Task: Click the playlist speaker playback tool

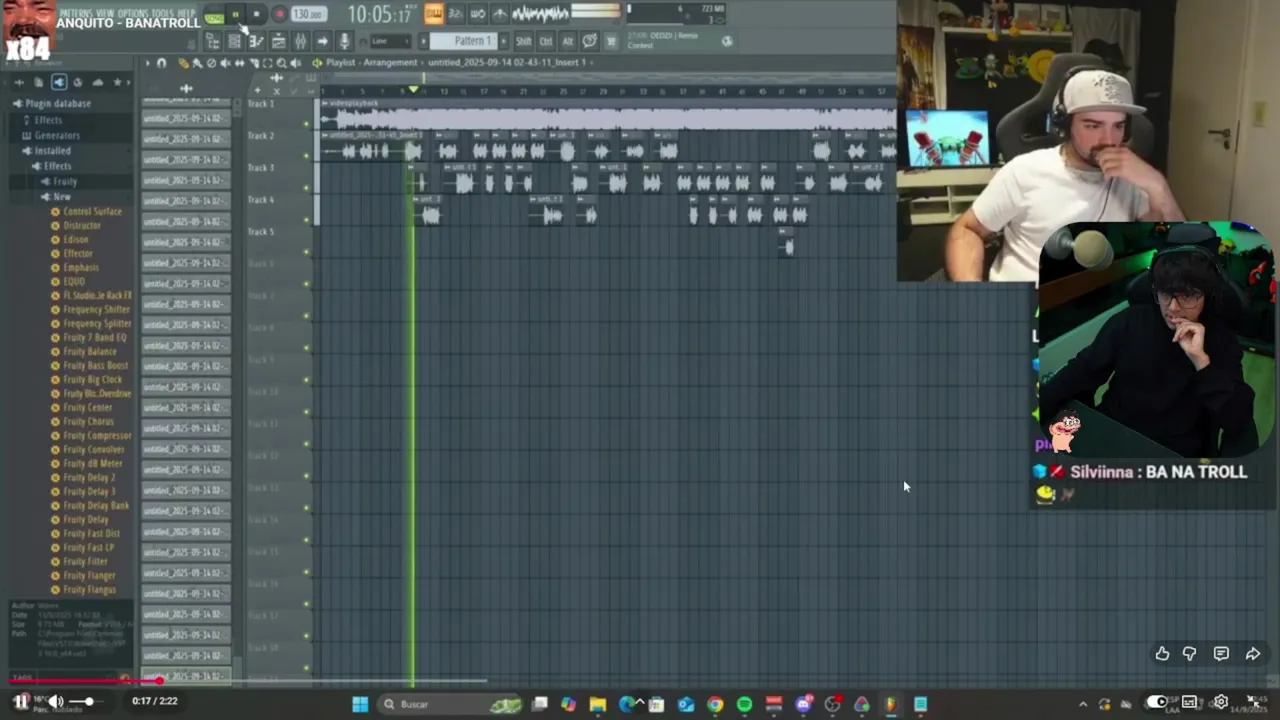Action: click(x=295, y=63)
